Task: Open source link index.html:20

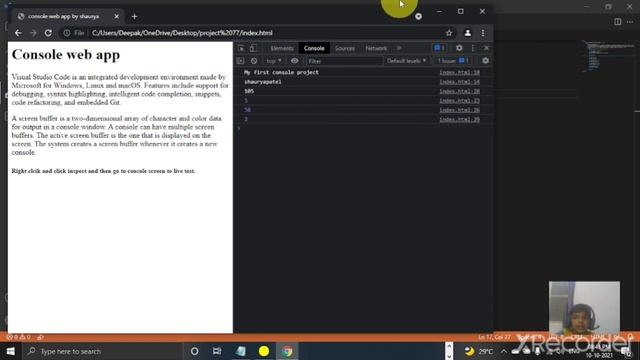Action: [x=459, y=91]
